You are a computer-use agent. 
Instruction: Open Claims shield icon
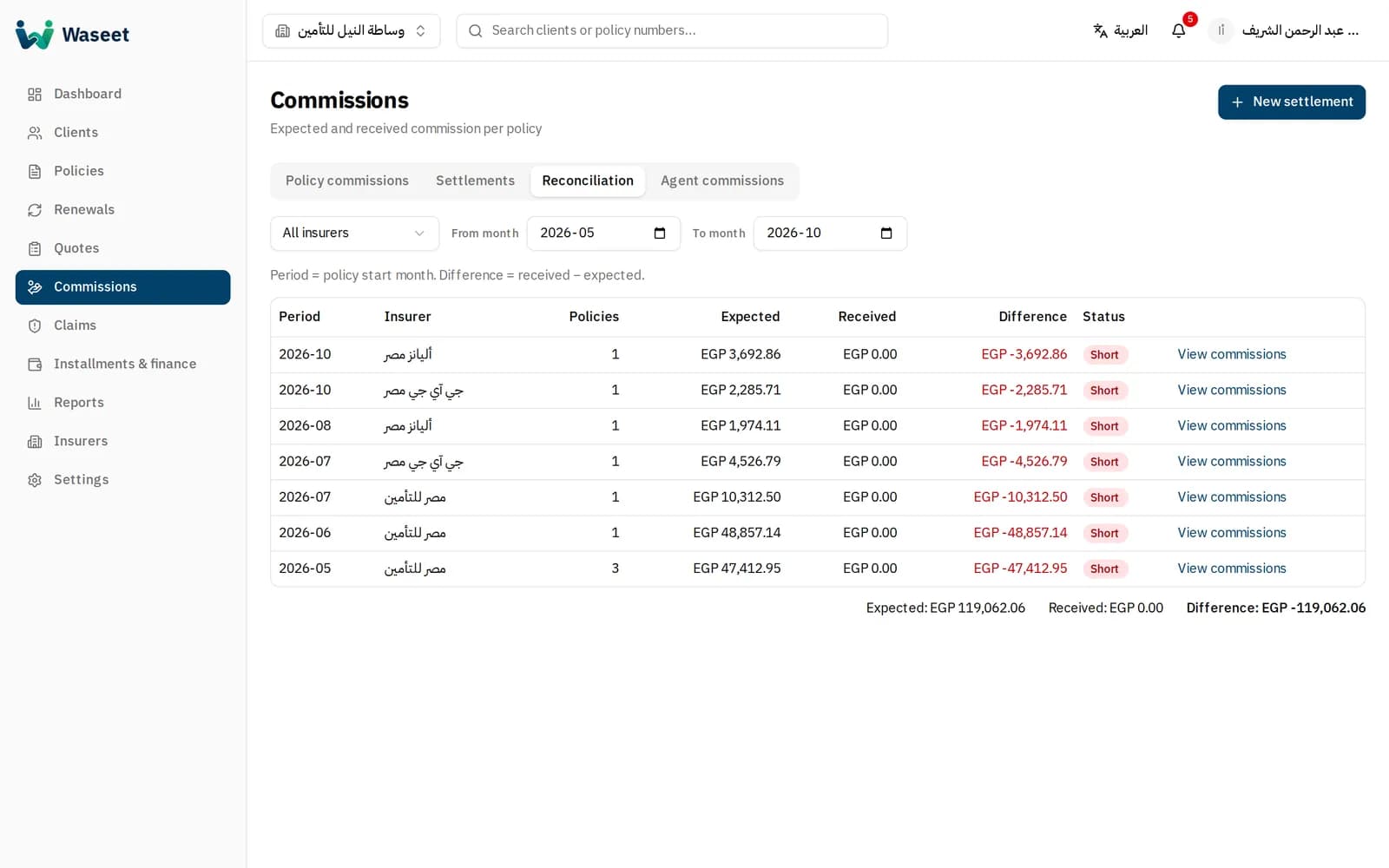click(x=35, y=325)
